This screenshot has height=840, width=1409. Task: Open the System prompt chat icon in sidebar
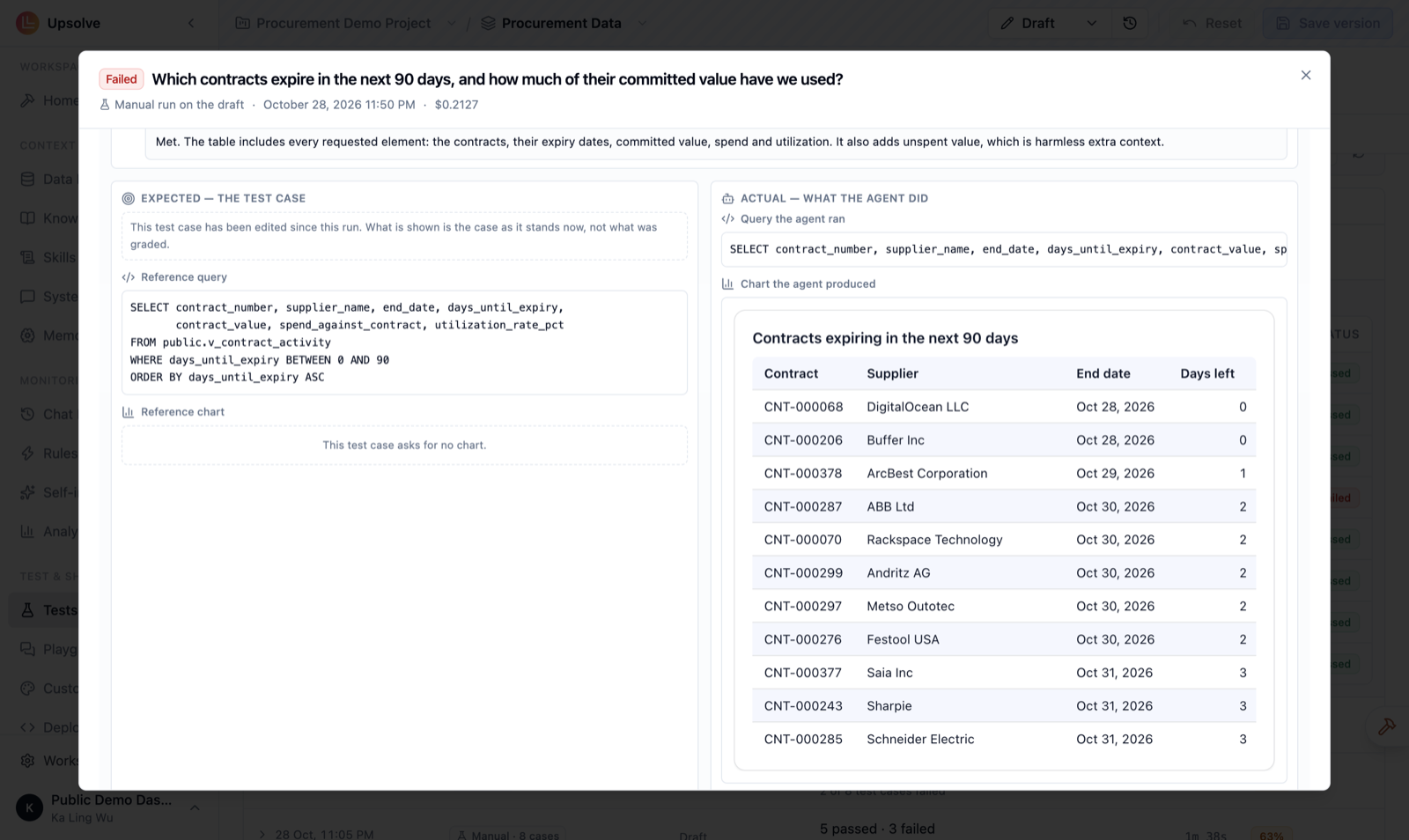pos(27,296)
